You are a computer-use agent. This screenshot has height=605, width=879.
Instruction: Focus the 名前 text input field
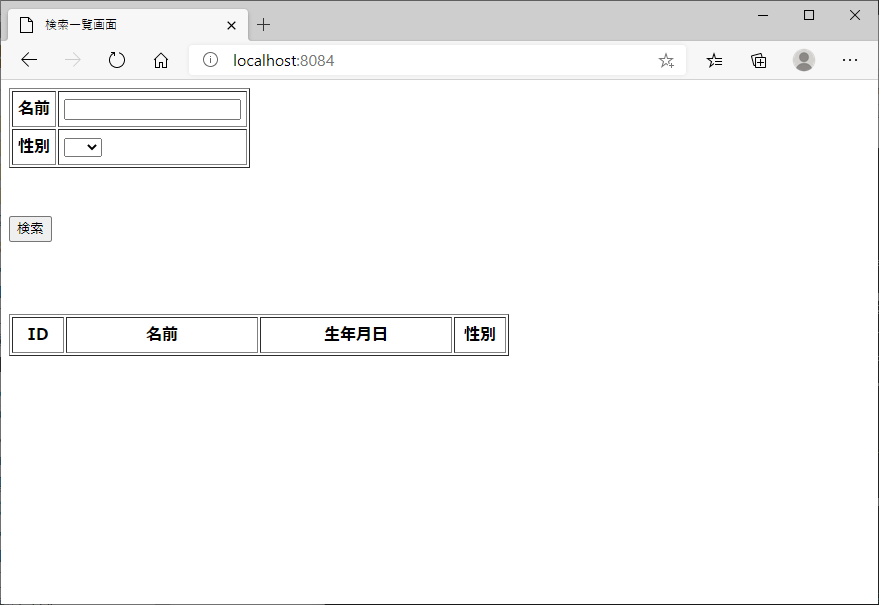152,109
